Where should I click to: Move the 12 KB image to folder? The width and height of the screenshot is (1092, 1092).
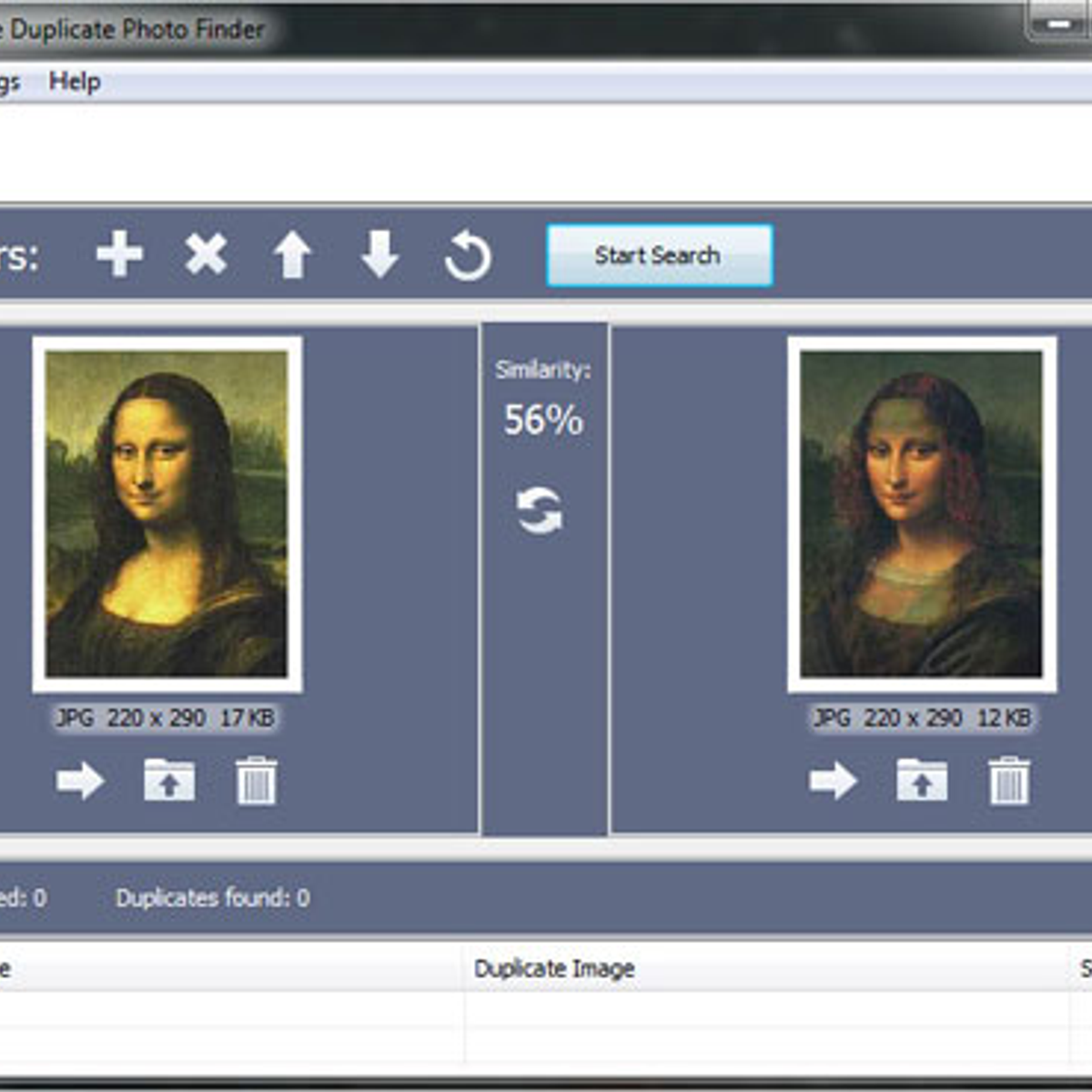922,781
